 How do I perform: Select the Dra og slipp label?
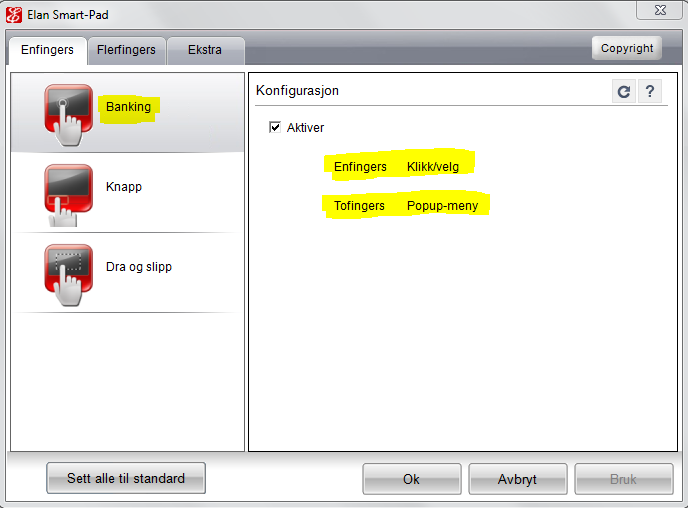pos(139,267)
